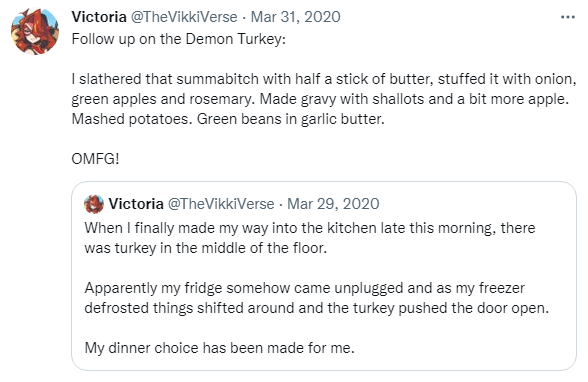Click Victoria's large profile avatar
Image resolution: width=588 pixels, height=382 pixels.
[35, 31]
